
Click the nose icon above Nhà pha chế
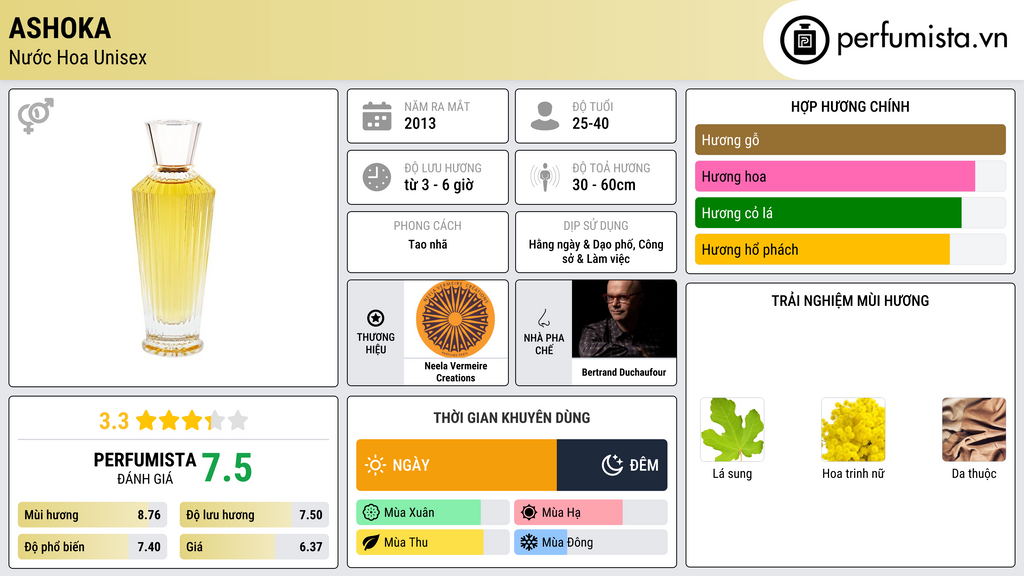[543, 318]
